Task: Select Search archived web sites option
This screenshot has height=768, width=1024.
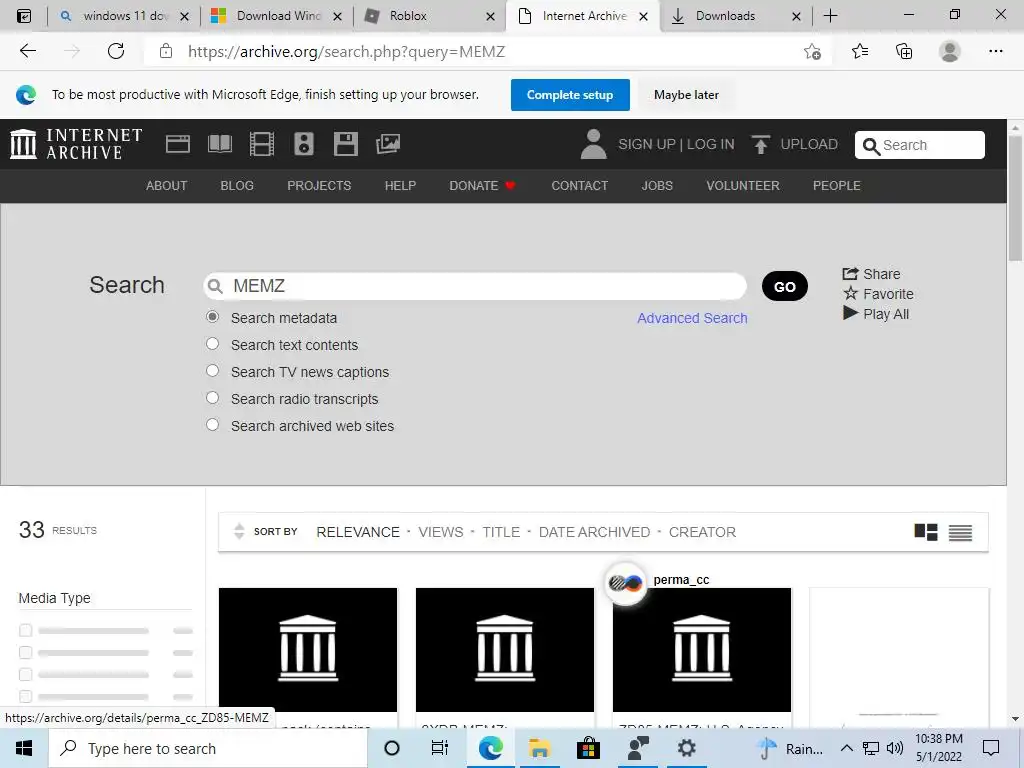Action: (212, 424)
